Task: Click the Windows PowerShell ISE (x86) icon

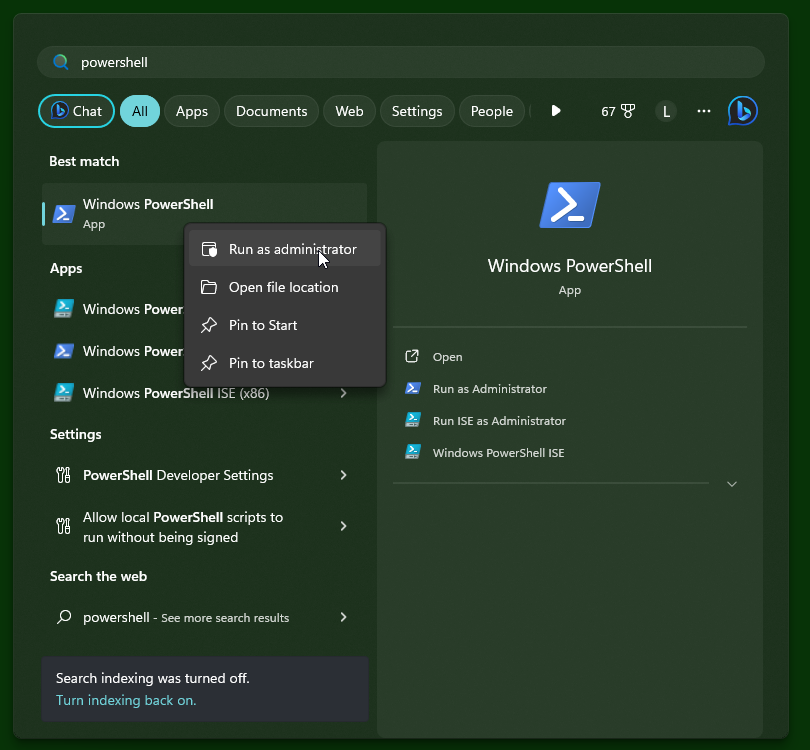Action: tap(64, 393)
